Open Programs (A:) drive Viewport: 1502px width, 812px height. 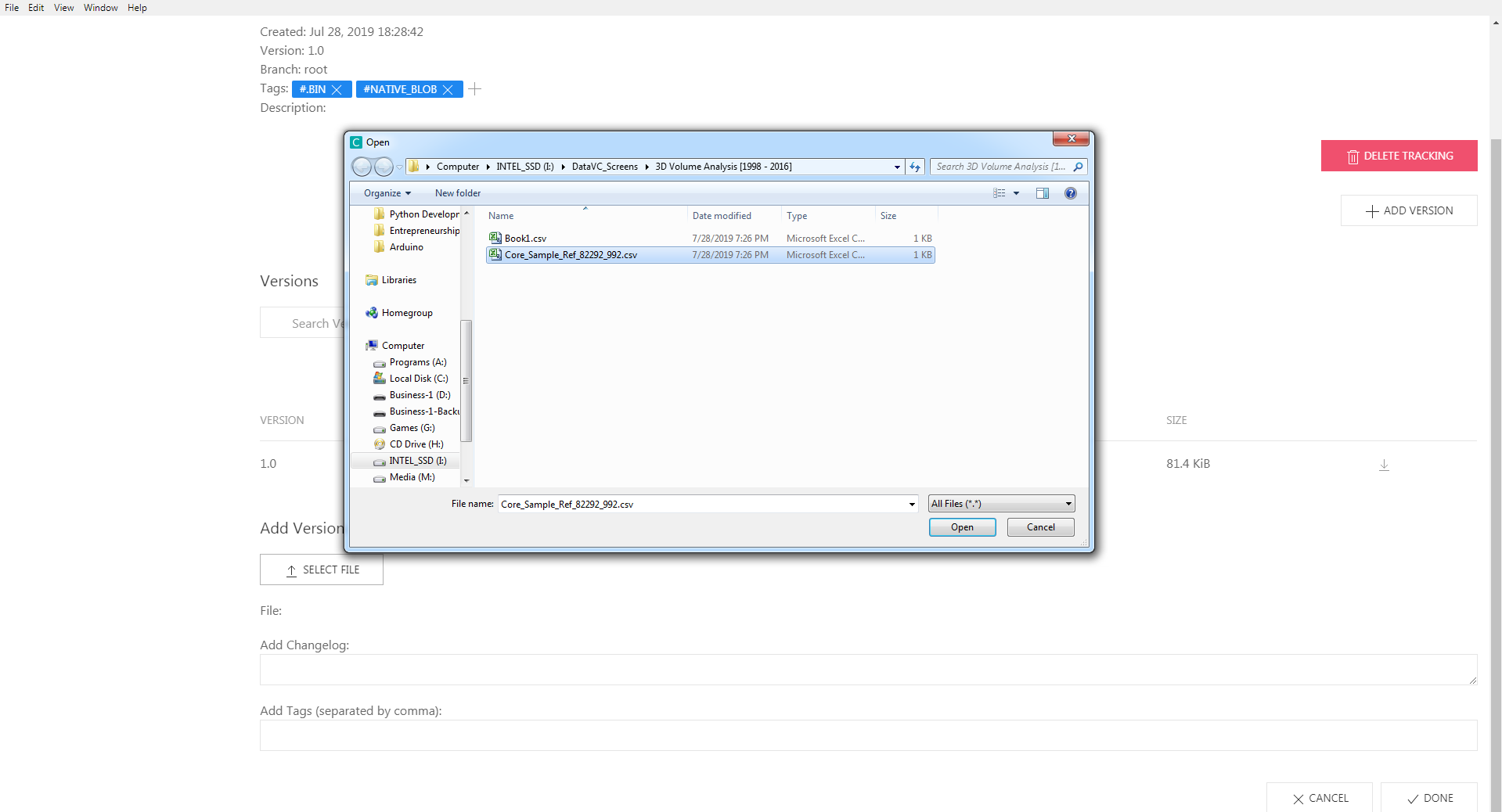[410, 362]
